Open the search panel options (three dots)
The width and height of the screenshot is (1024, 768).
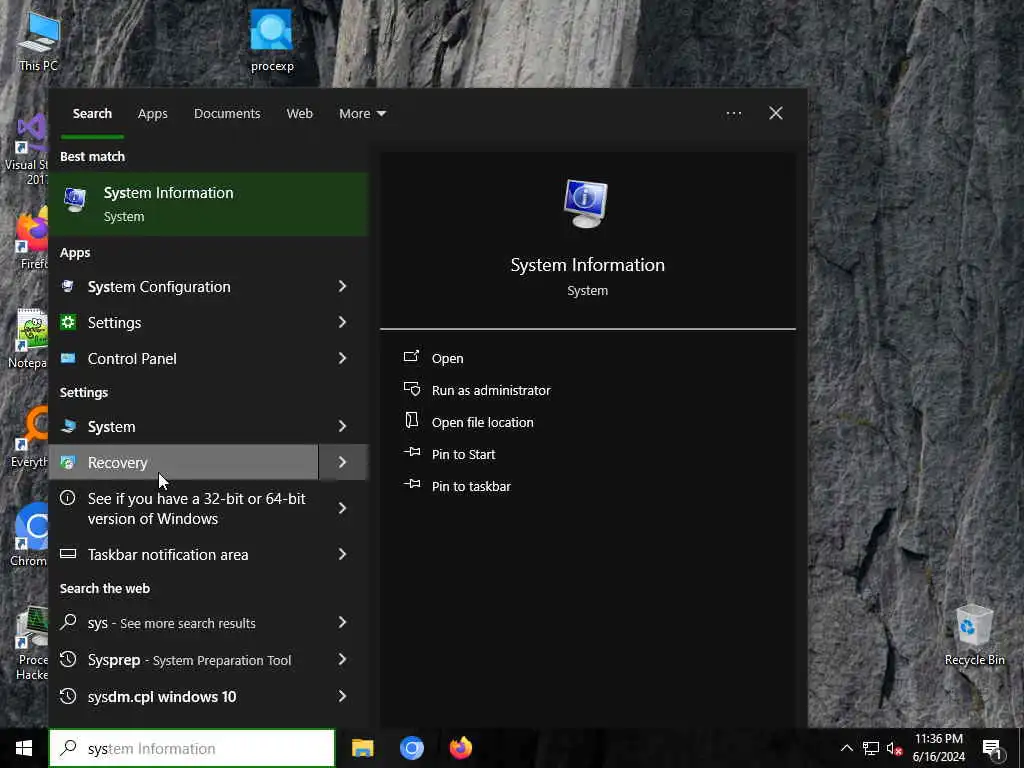click(x=733, y=114)
